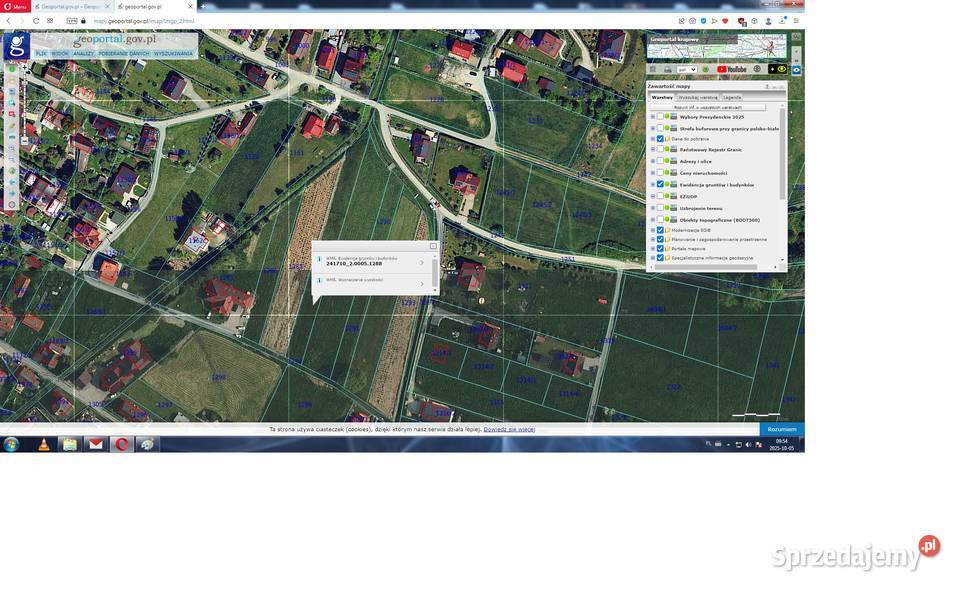960x590 pixels.
Task: Enable the Ceny nieruchomości layer checkbox
Action: tap(660, 173)
